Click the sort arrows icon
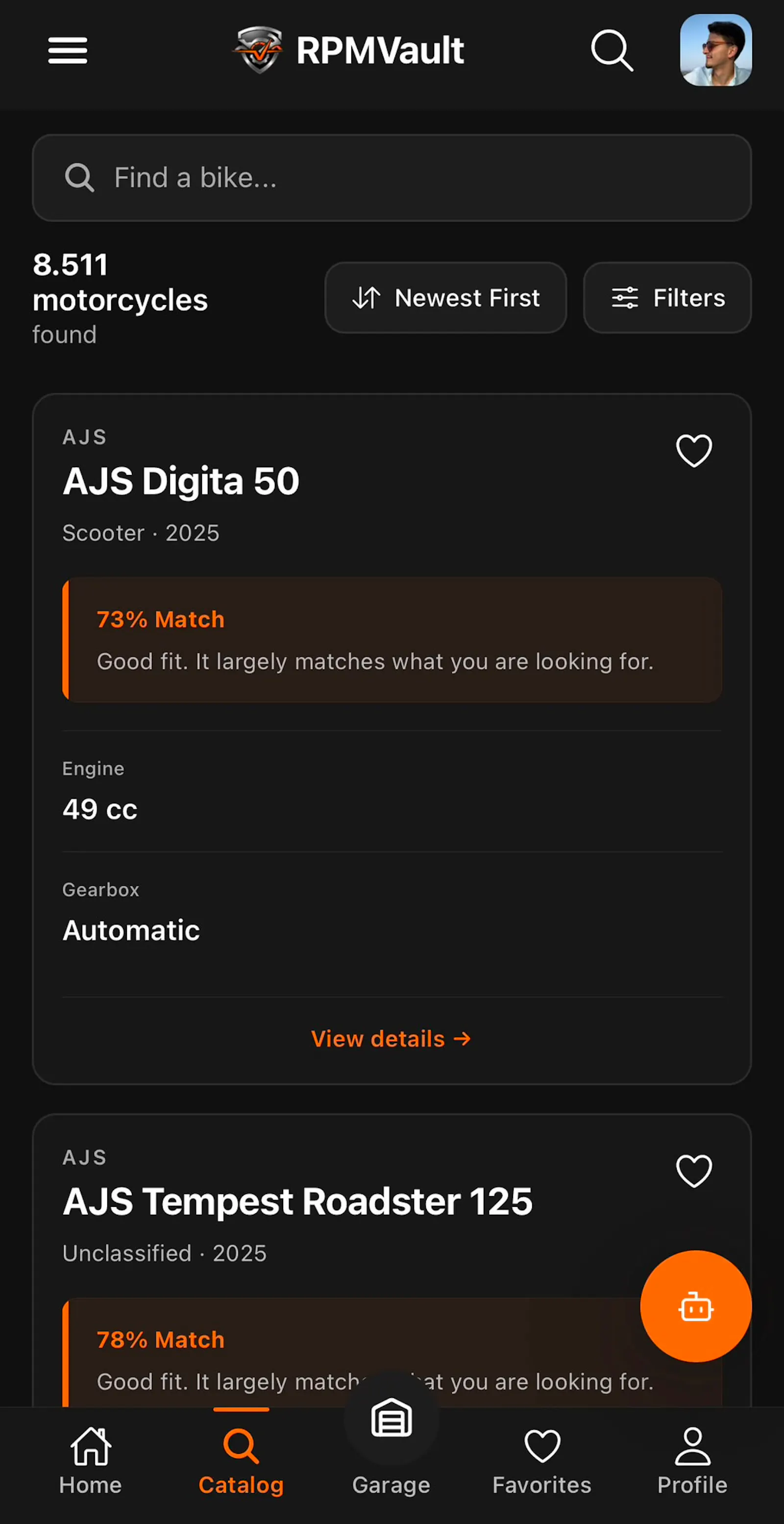This screenshot has height=1524, width=784. click(x=366, y=298)
